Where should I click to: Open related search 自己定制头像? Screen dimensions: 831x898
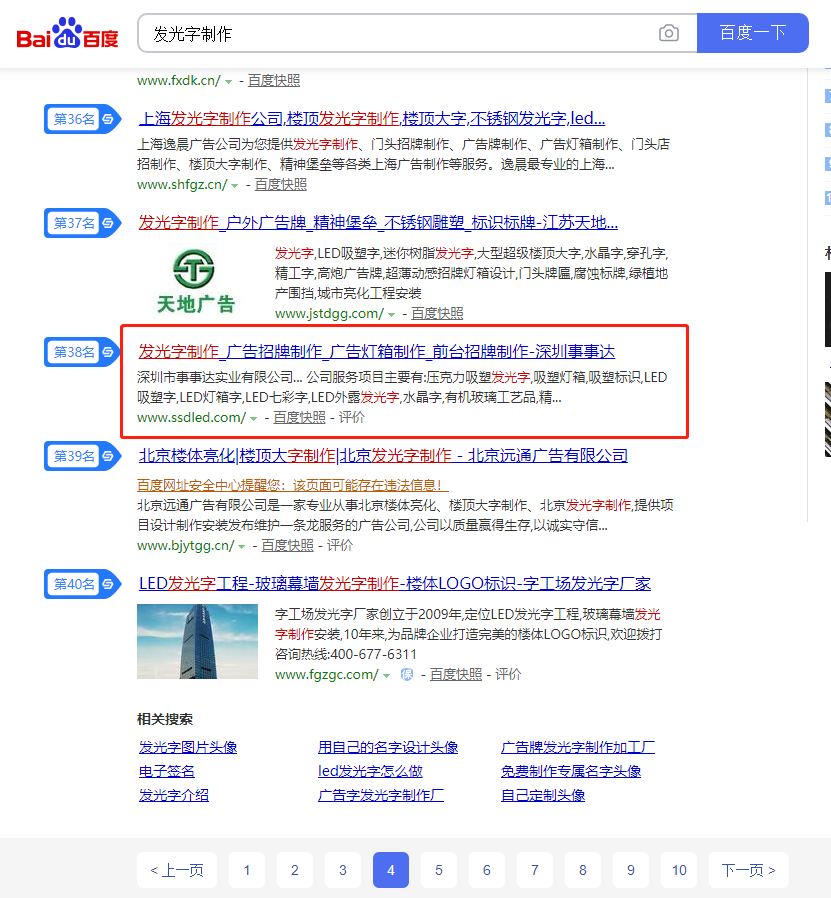[543, 795]
